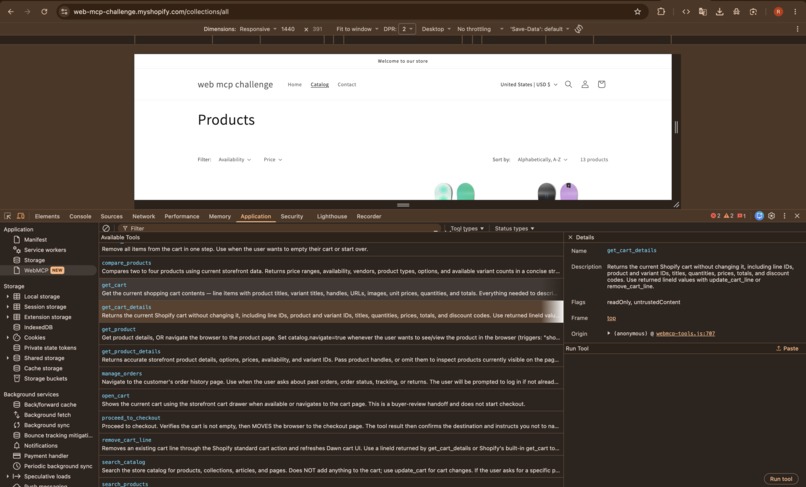Switch to the Network tab

click(143, 217)
